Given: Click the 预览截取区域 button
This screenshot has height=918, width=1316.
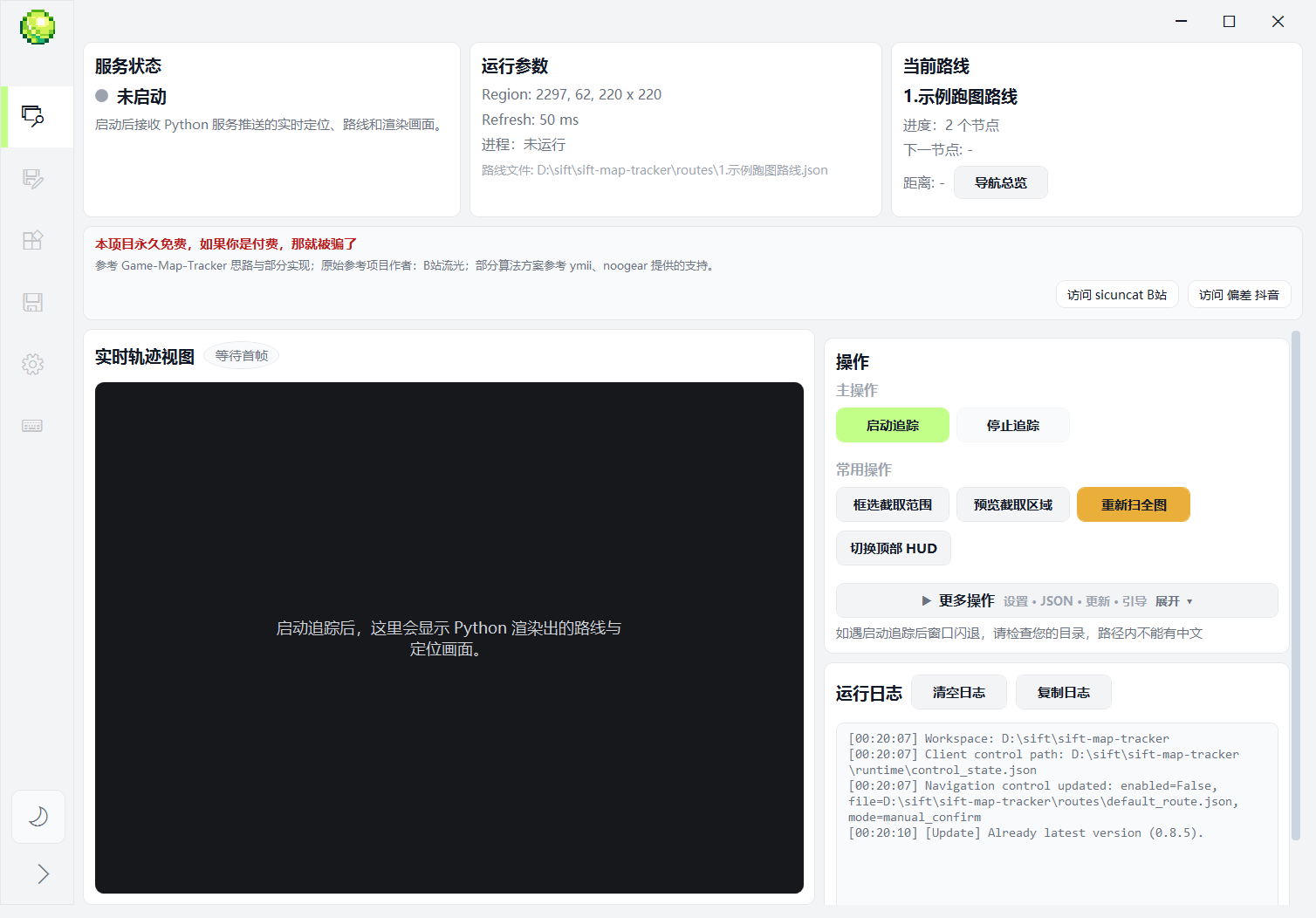Looking at the screenshot, I should tap(1013, 504).
